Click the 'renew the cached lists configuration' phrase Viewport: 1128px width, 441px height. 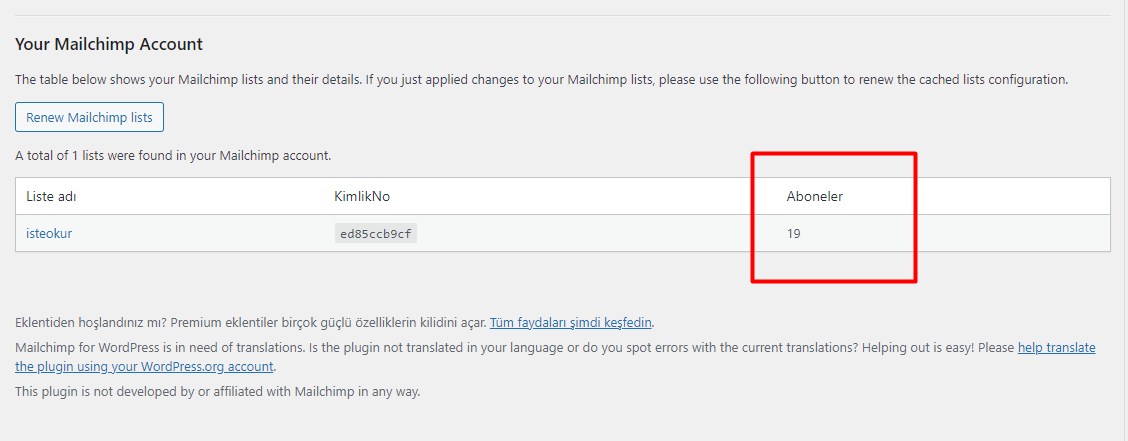(964, 80)
